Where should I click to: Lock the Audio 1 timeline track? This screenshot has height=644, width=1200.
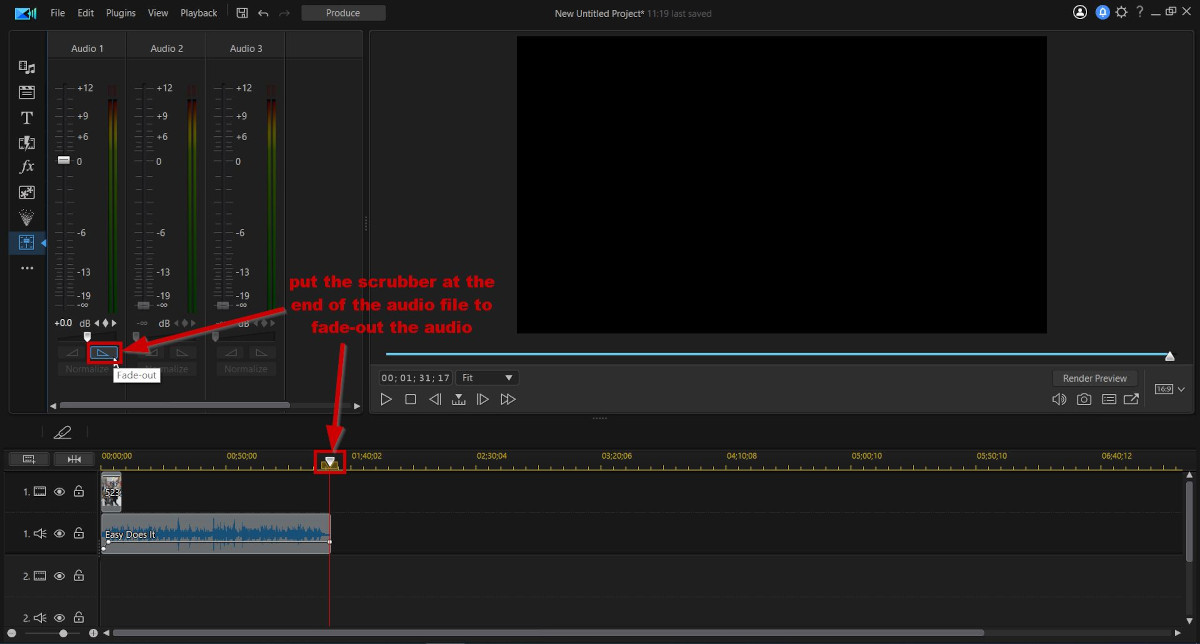(x=79, y=533)
